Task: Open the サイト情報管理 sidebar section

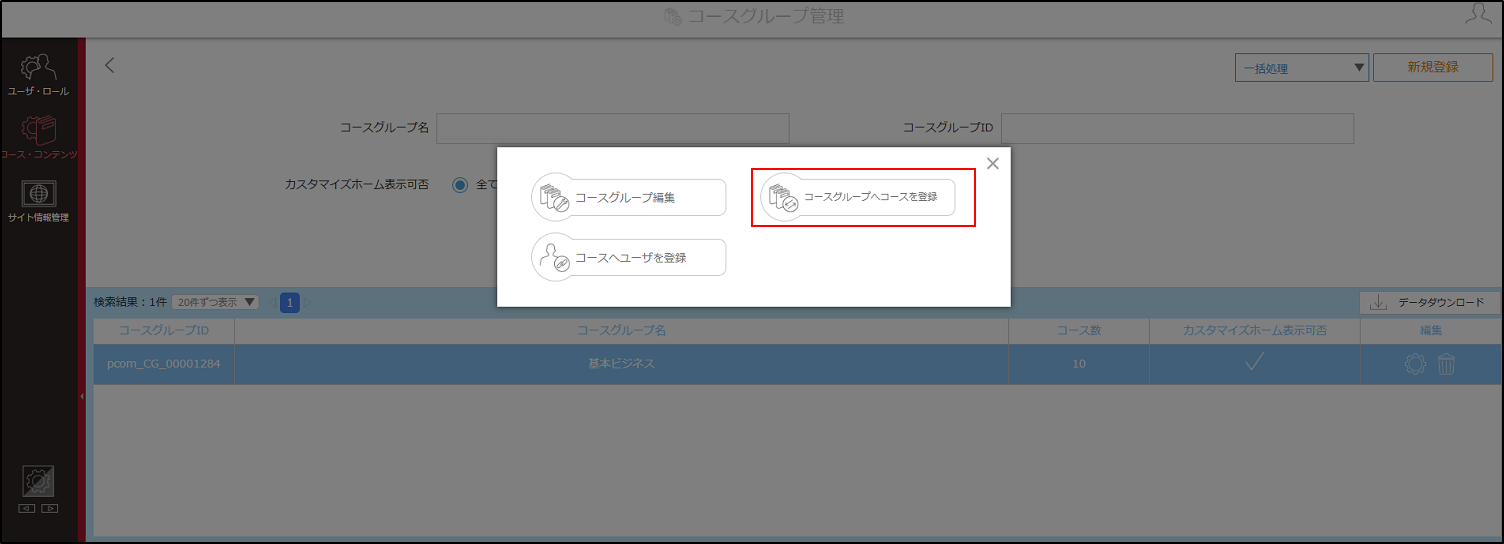Action: click(x=38, y=200)
